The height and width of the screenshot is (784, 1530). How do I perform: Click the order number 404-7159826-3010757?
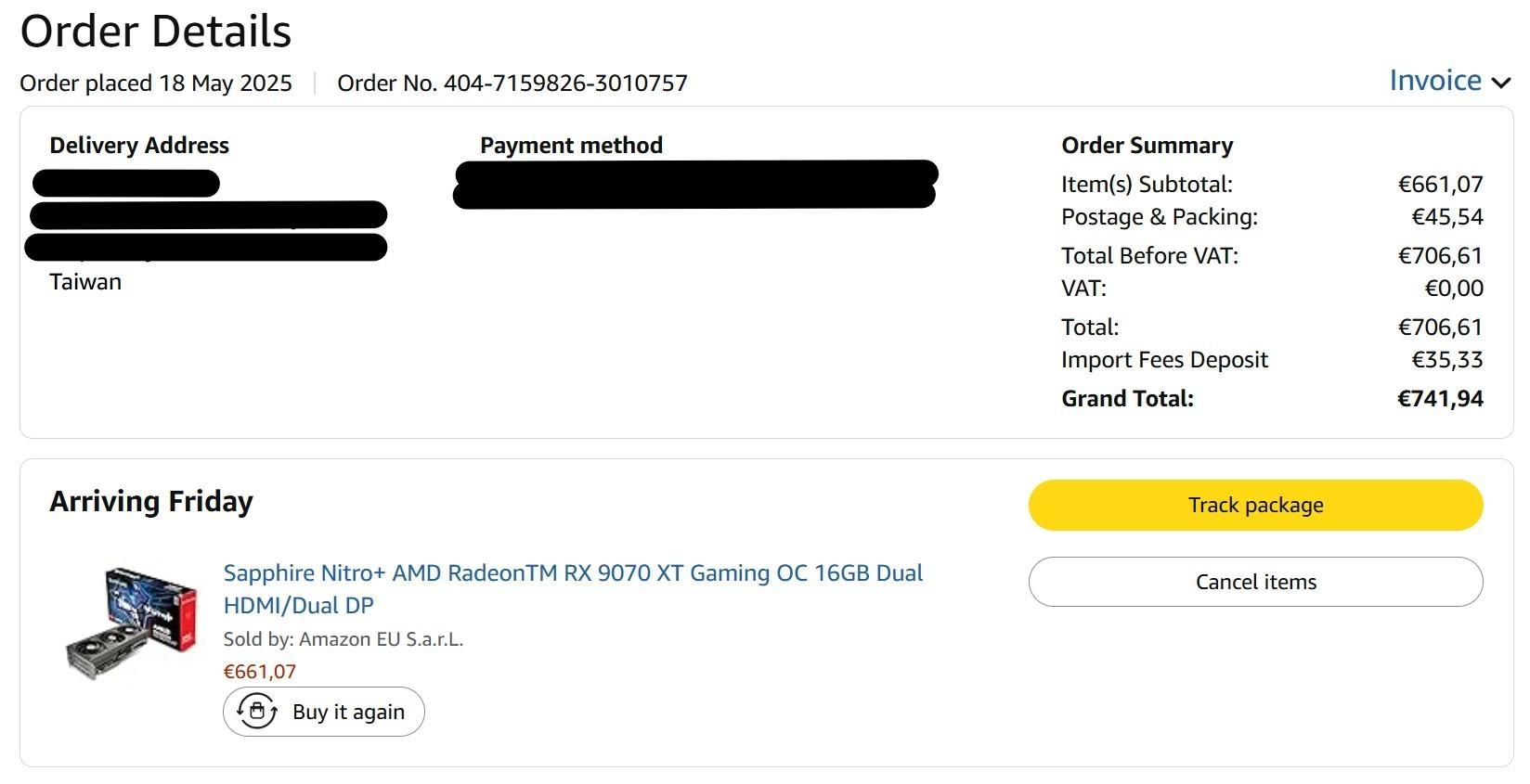565,84
